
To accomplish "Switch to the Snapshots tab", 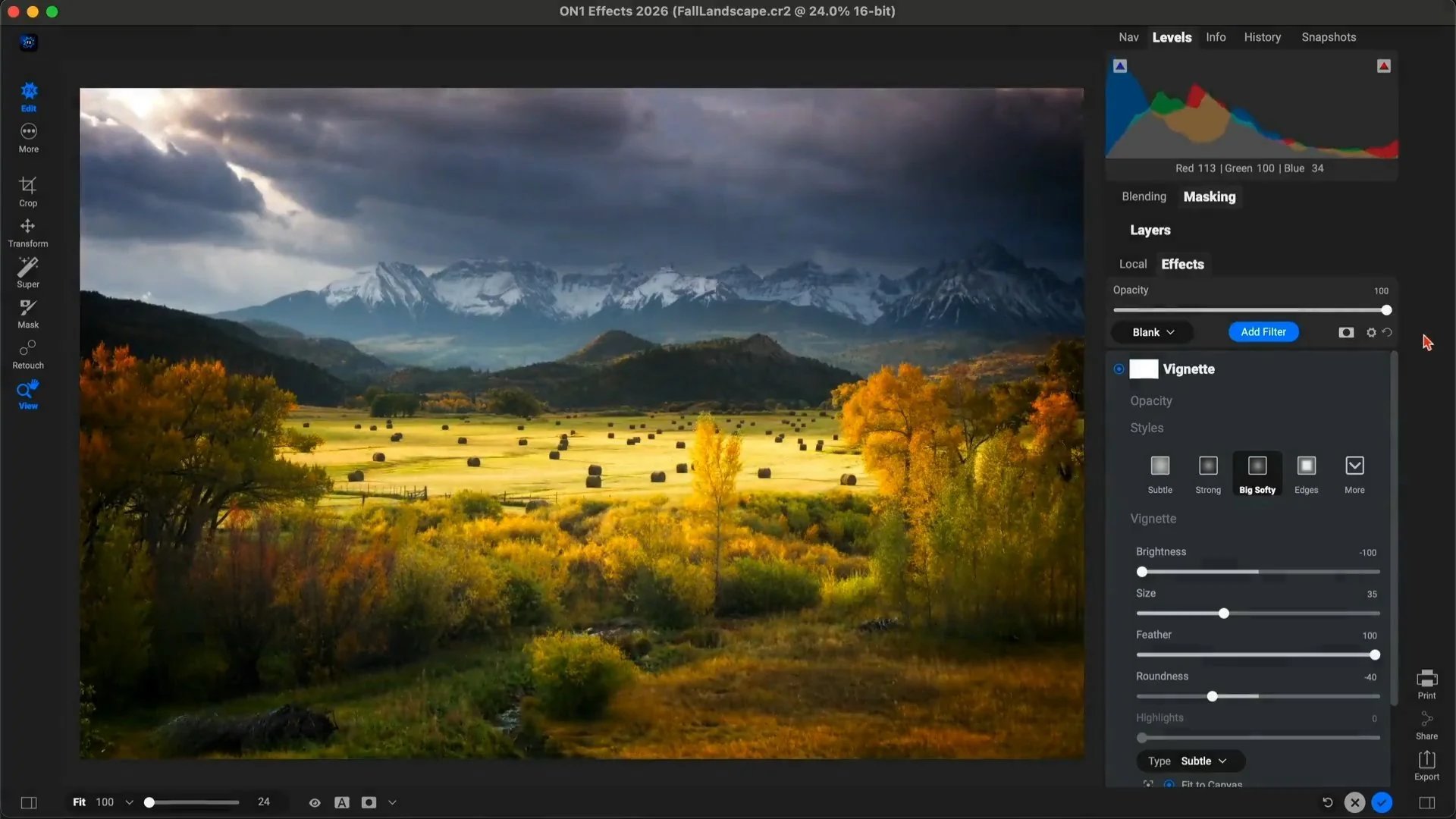I will click(1329, 37).
